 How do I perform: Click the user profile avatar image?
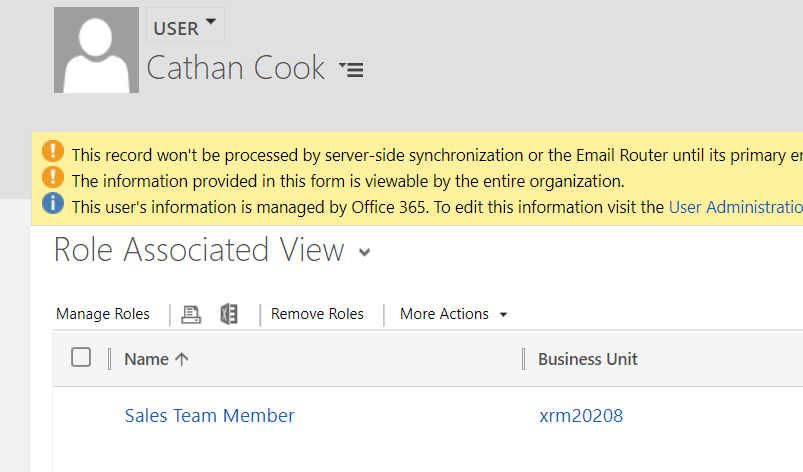[x=97, y=50]
